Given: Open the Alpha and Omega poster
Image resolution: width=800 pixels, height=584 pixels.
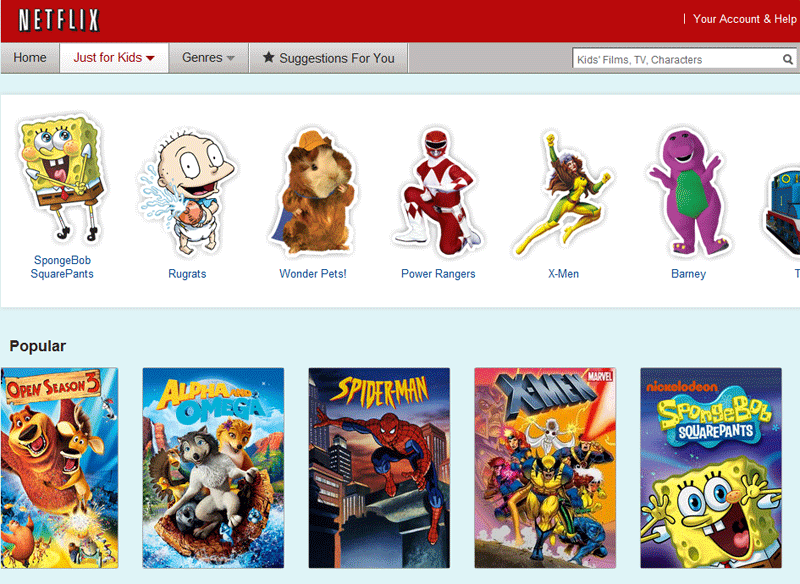Looking at the screenshot, I should point(213,468).
